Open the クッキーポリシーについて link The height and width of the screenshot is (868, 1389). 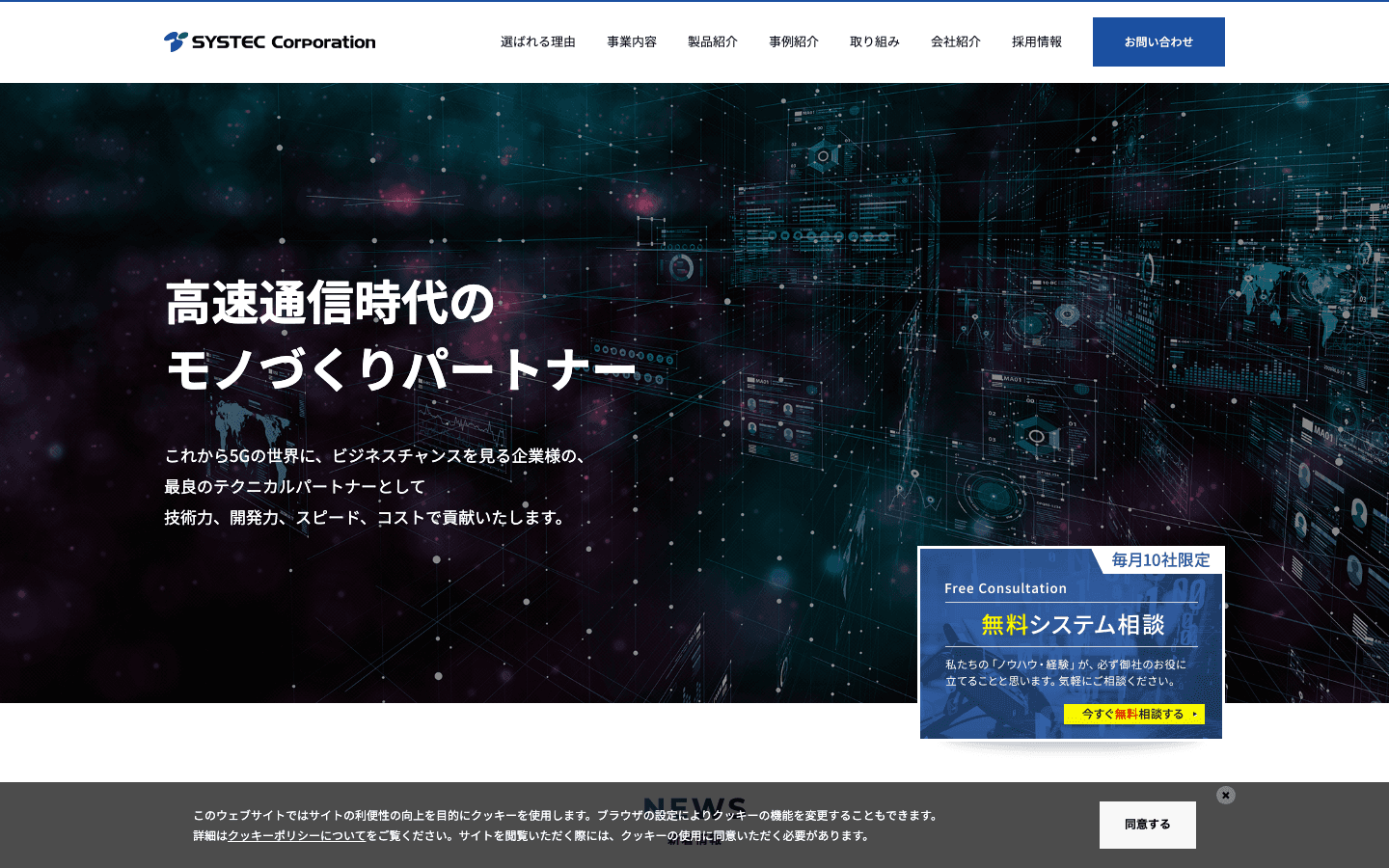click(x=297, y=836)
